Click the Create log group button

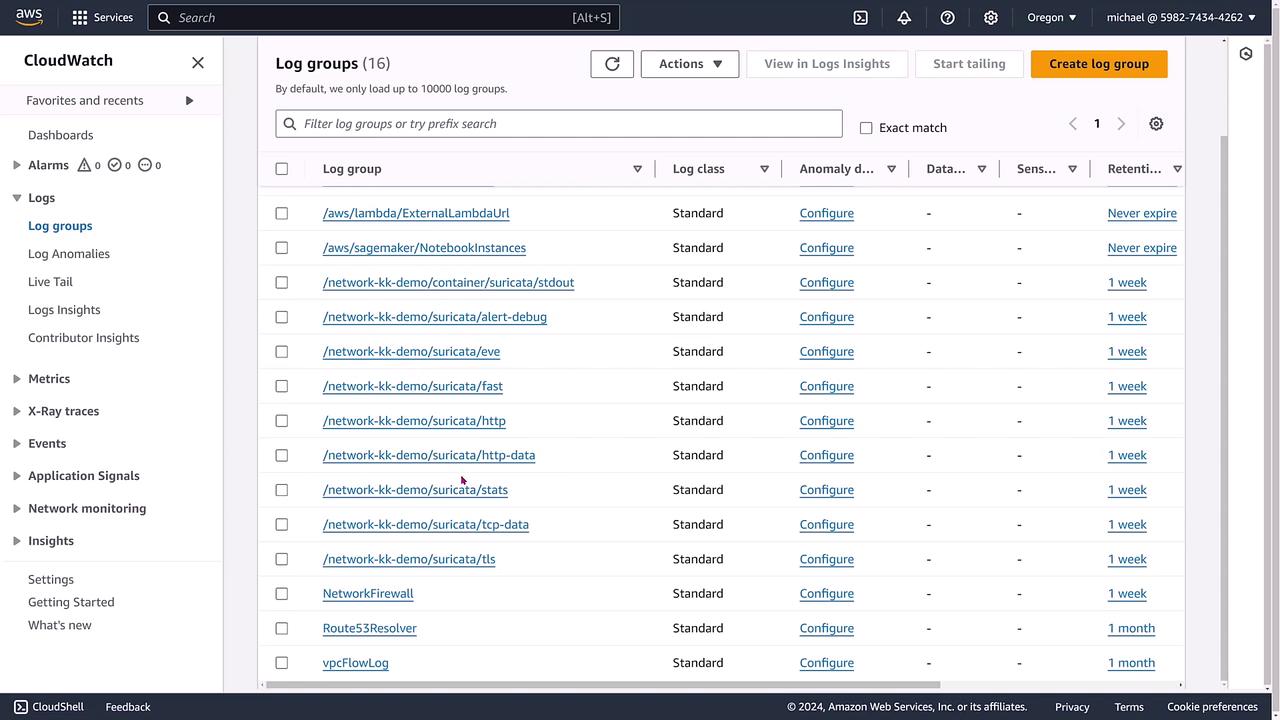[1098, 64]
